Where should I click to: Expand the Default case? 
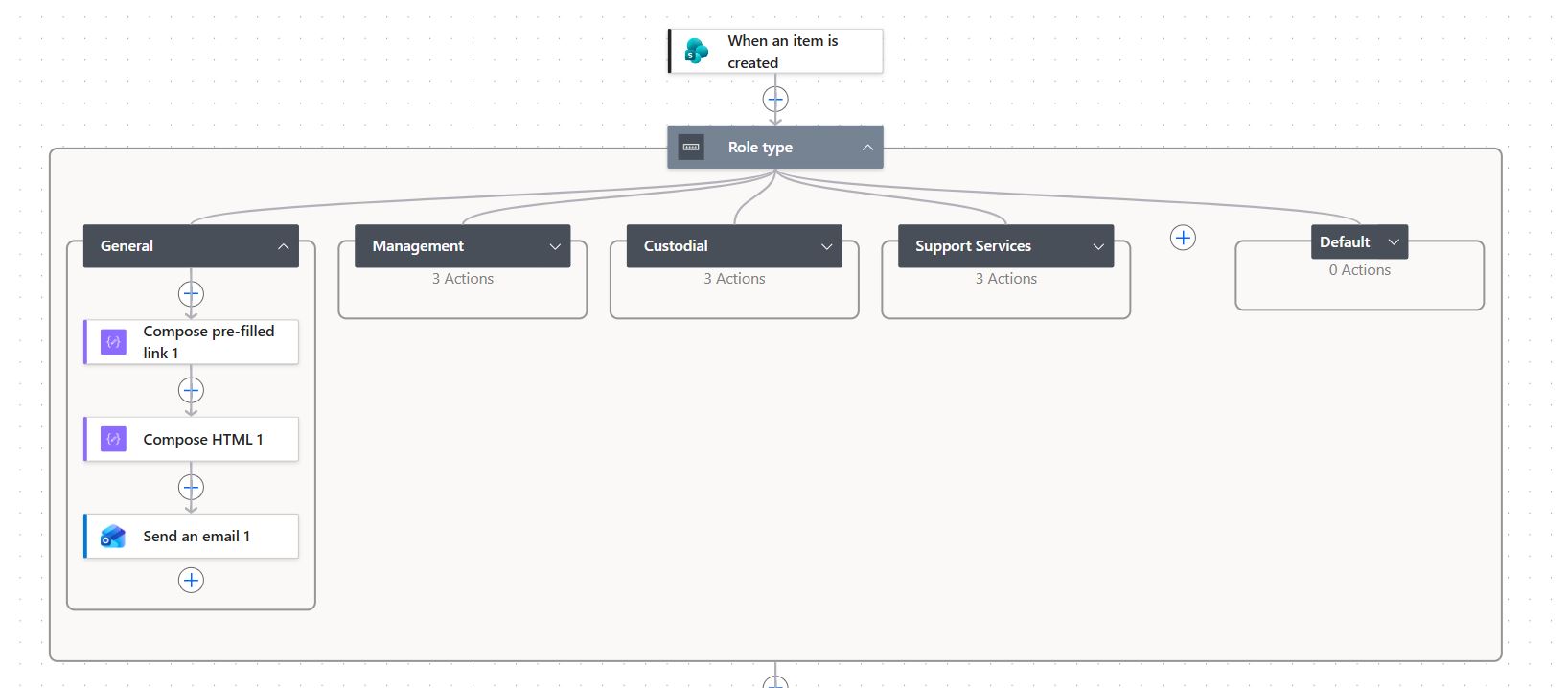pos(1394,242)
